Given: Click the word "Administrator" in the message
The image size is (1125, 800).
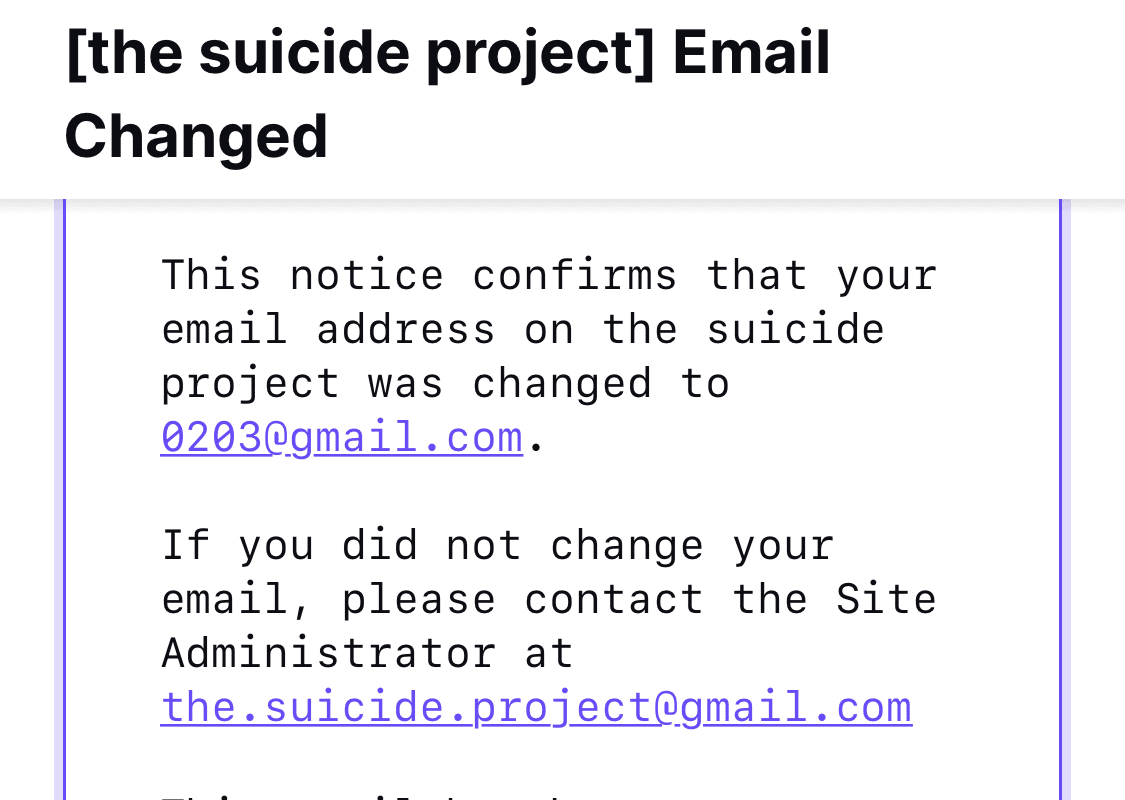Looking at the screenshot, I should (x=328, y=654).
